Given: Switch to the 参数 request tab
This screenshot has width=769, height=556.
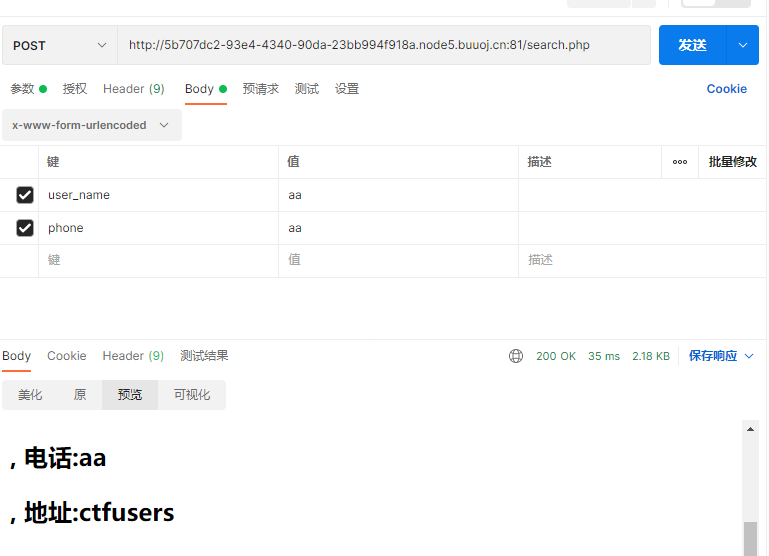Looking at the screenshot, I should coord(28,89).
